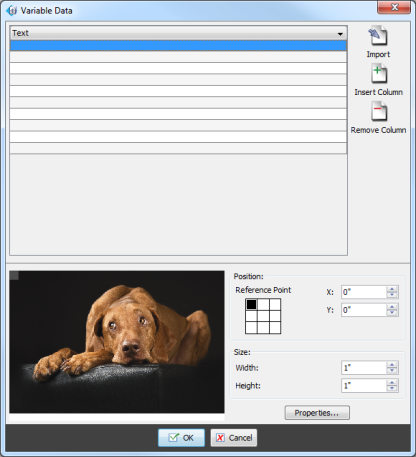
Task: Click the Variable Data app icon in title bar
Action: pyautogui.click(x=12, y=11)
